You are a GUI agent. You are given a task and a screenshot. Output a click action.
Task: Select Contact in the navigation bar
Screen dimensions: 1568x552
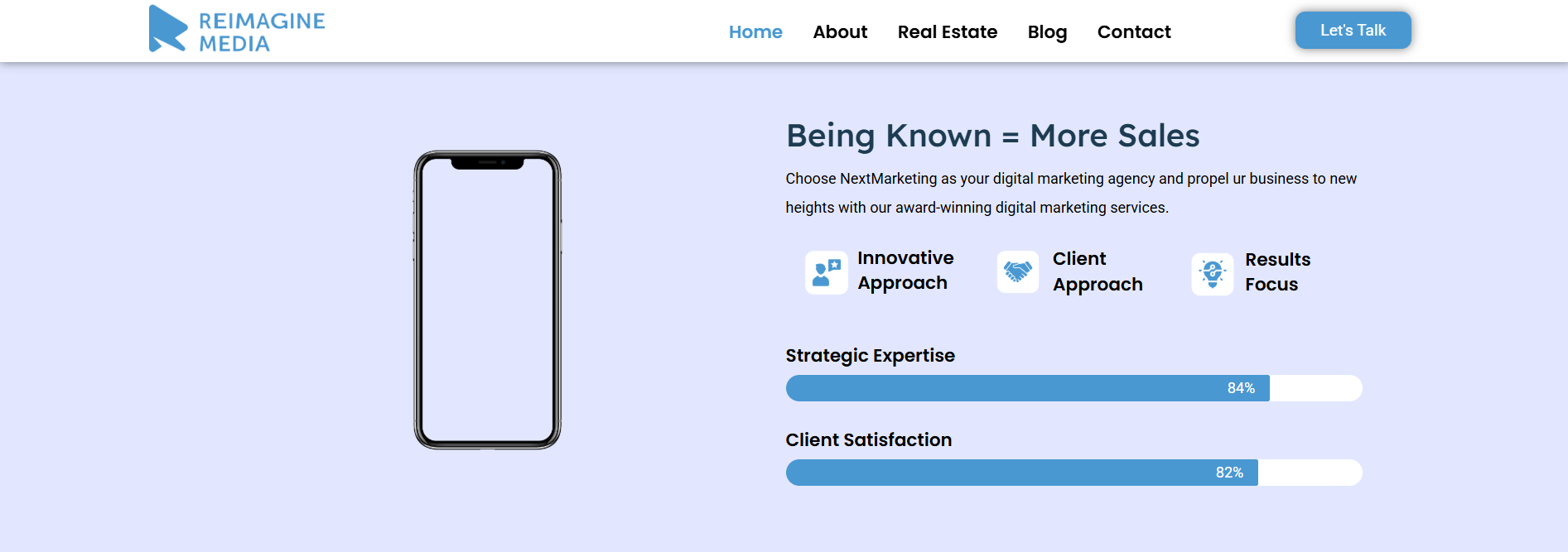[1134, 32]
